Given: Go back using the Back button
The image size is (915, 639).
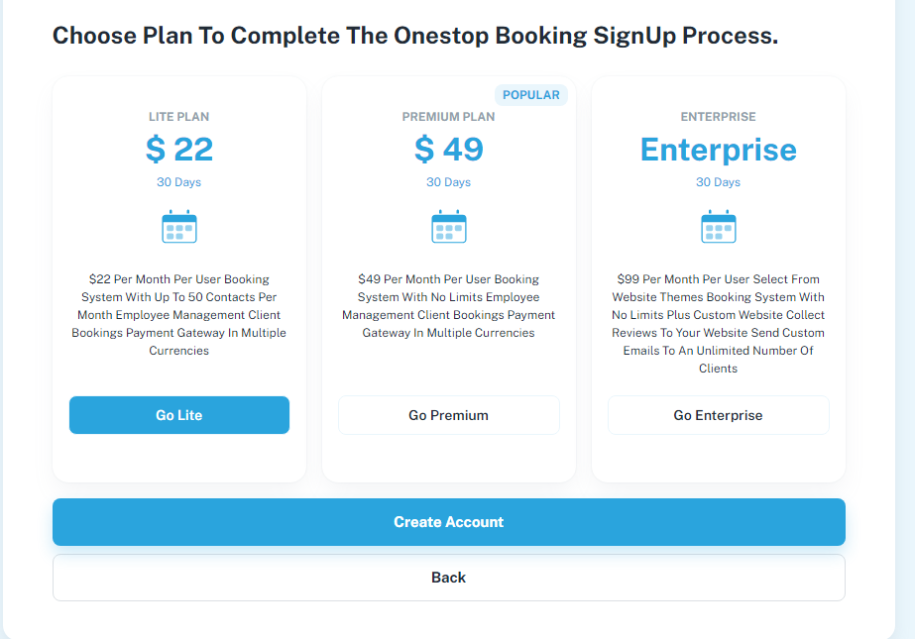Looking at the screenshot, I should pyautogui.click(x=449, y=577).
